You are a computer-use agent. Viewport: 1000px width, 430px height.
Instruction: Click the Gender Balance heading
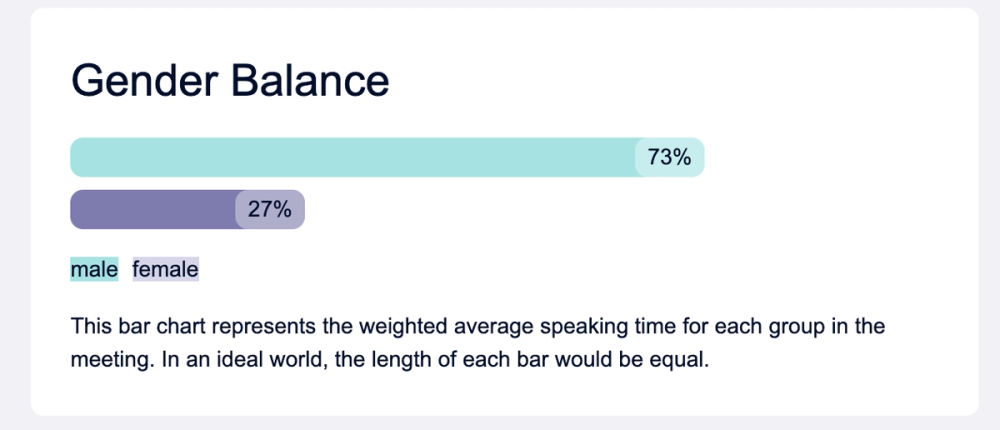[230, 81]
